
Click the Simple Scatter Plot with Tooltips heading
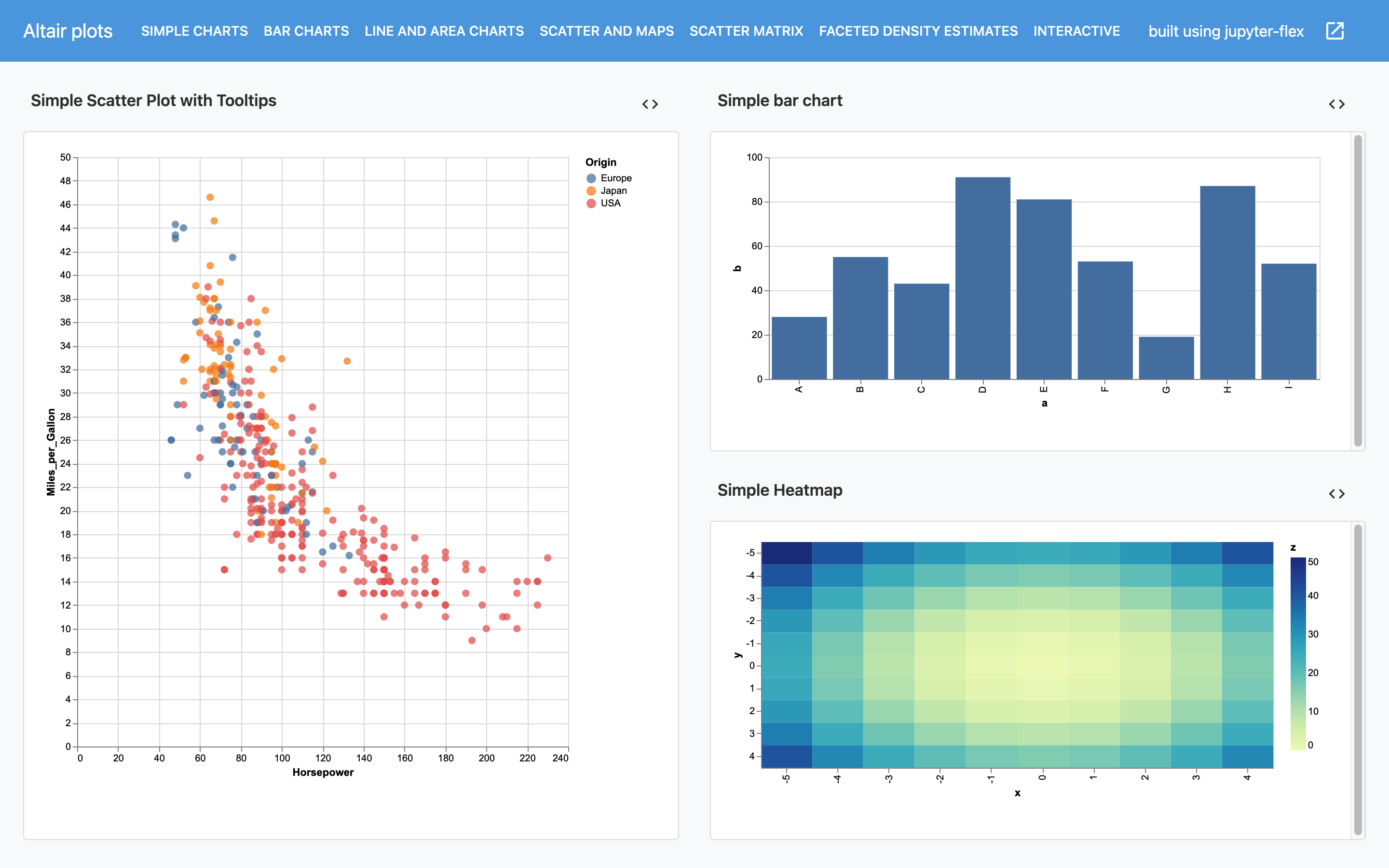[x=153, y=100]
